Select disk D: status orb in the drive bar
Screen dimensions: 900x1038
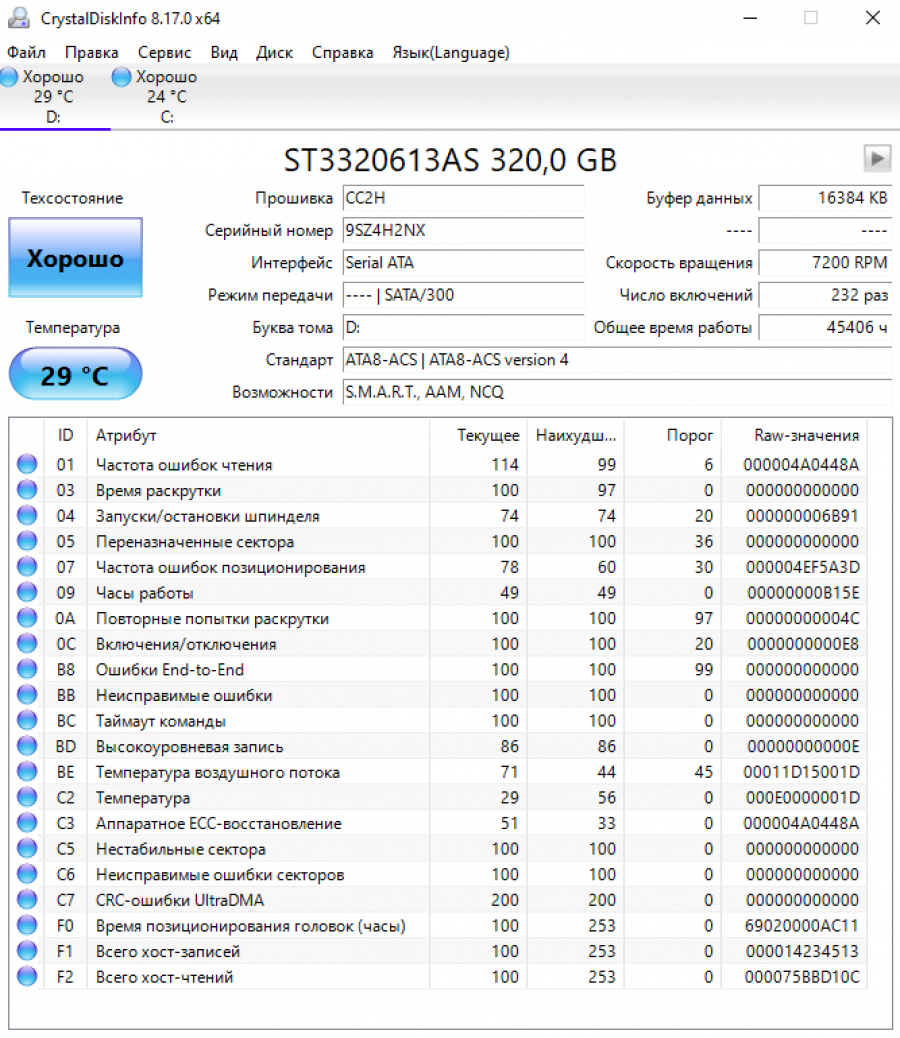10,78
